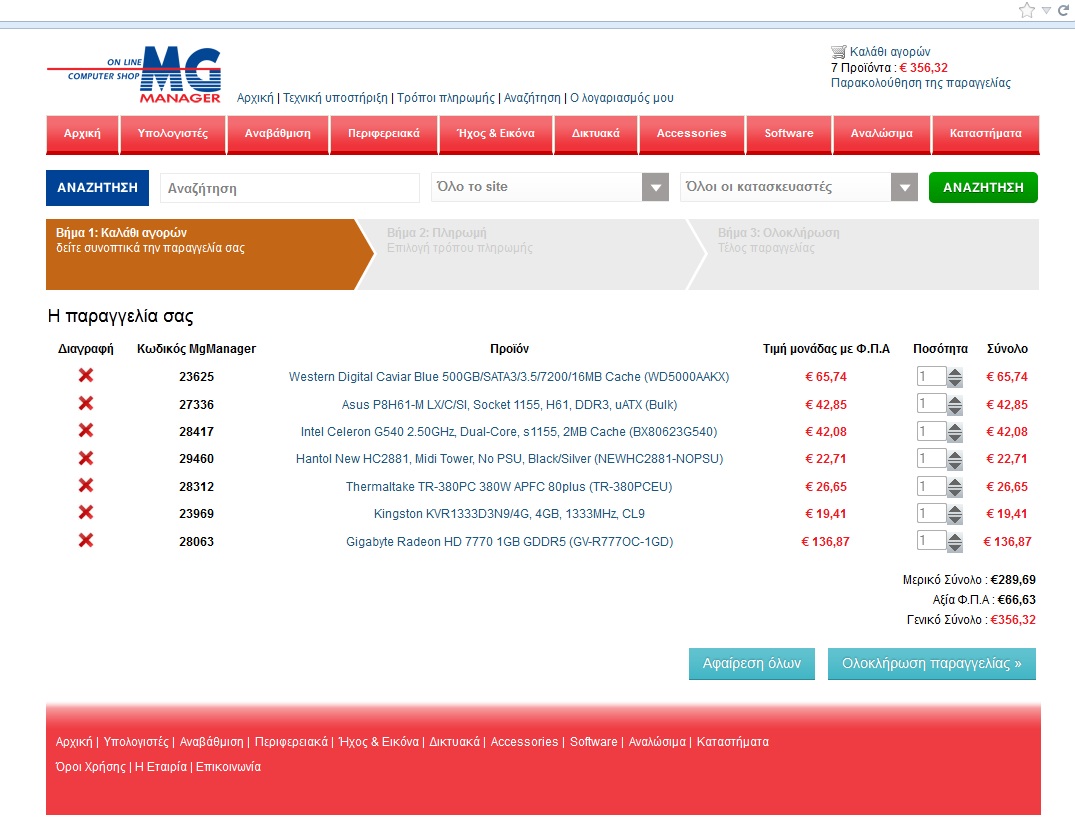Delete the Western Digital Caviar Blue item
The image size is (1075, 831).
[x=86, y=376]
